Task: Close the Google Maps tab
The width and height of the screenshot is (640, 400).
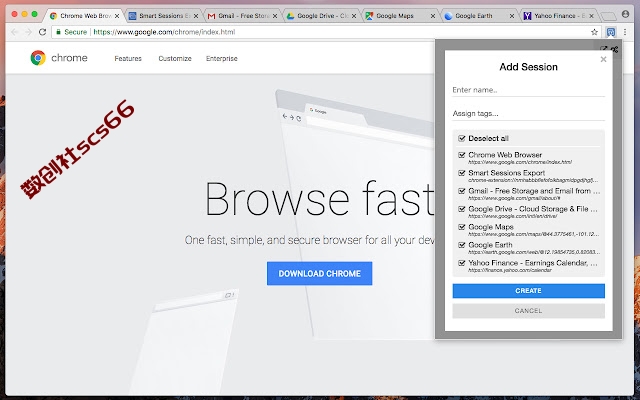Action: (433, 16)
